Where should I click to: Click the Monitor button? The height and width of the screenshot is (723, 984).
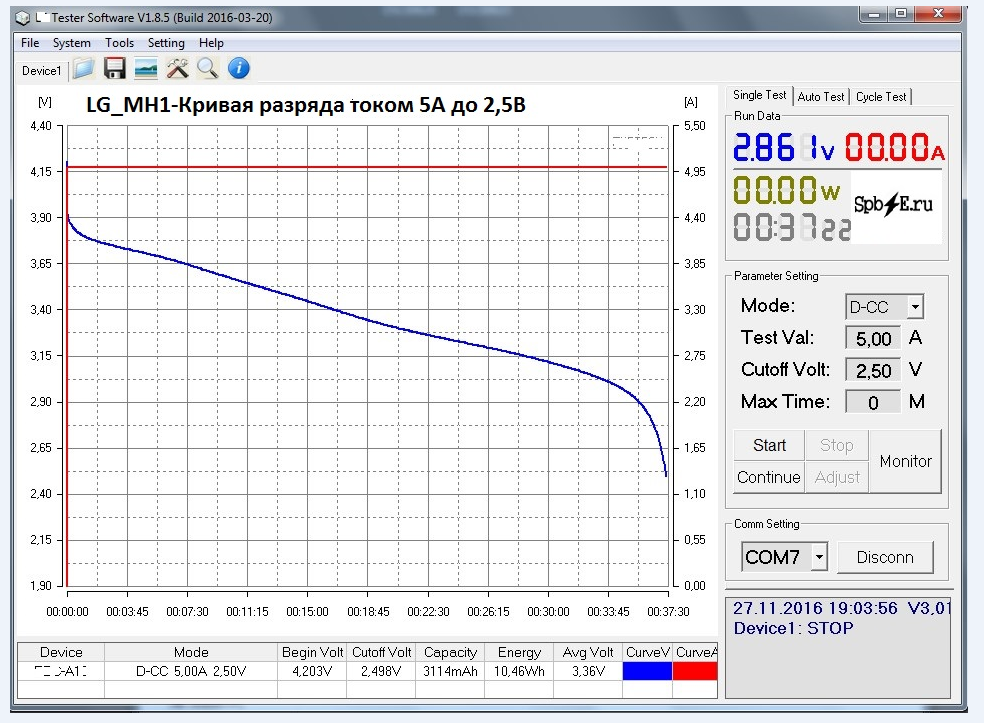(x=905, y=461)
